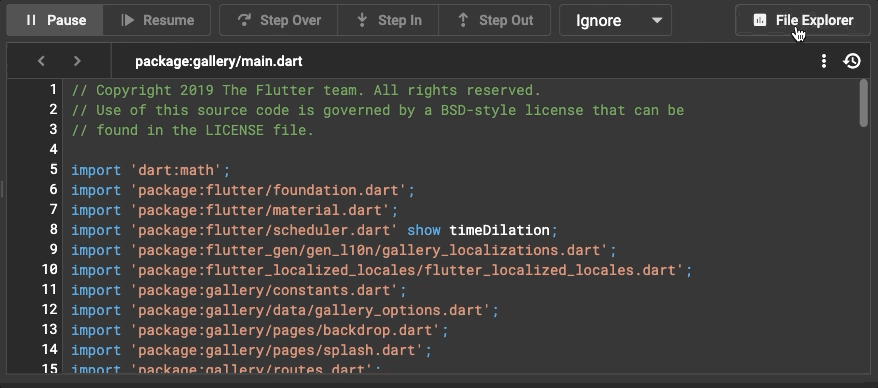Click the pause bars icon

[31, 20]
